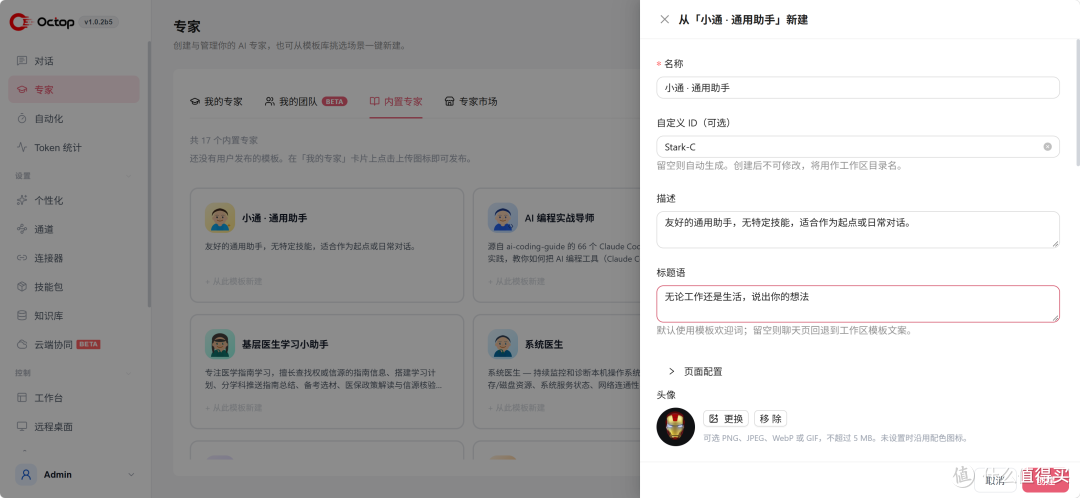Click the AI 编程实战导师 avatar
This screenshot has height=498, width=1080.
click(x=503, y=218)
